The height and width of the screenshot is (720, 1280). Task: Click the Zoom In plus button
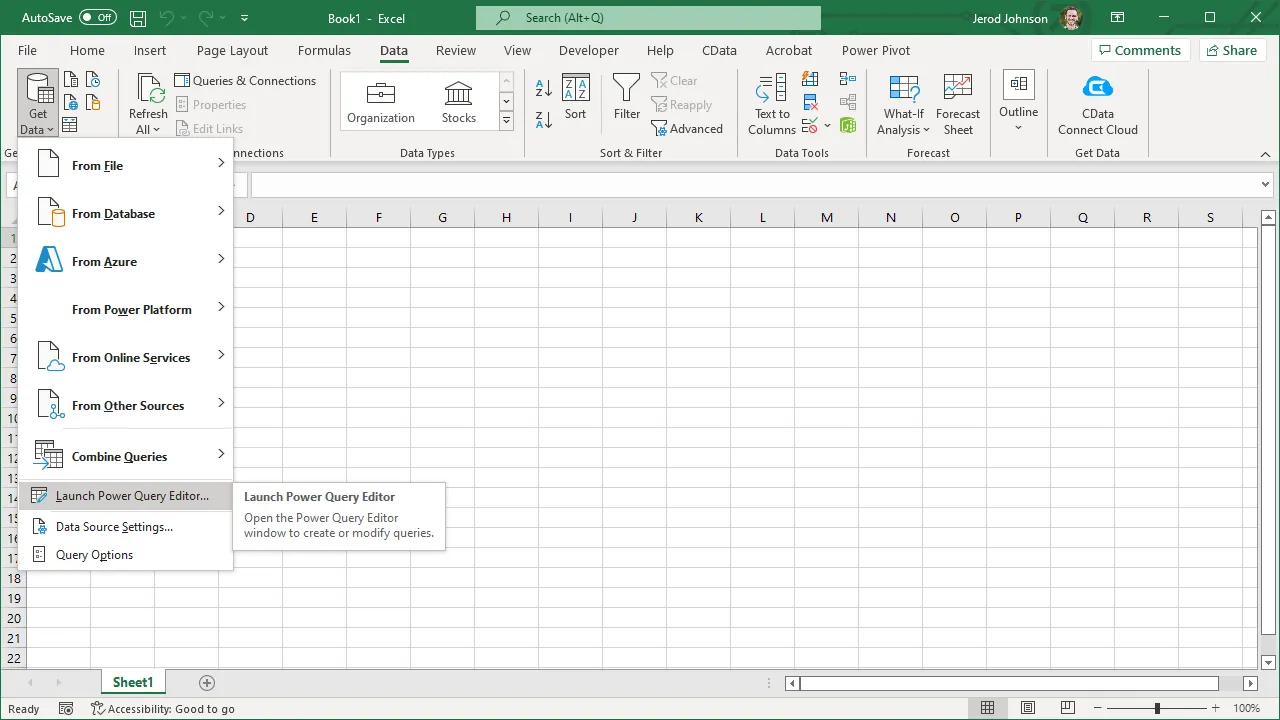click(x=1217, y=708)
